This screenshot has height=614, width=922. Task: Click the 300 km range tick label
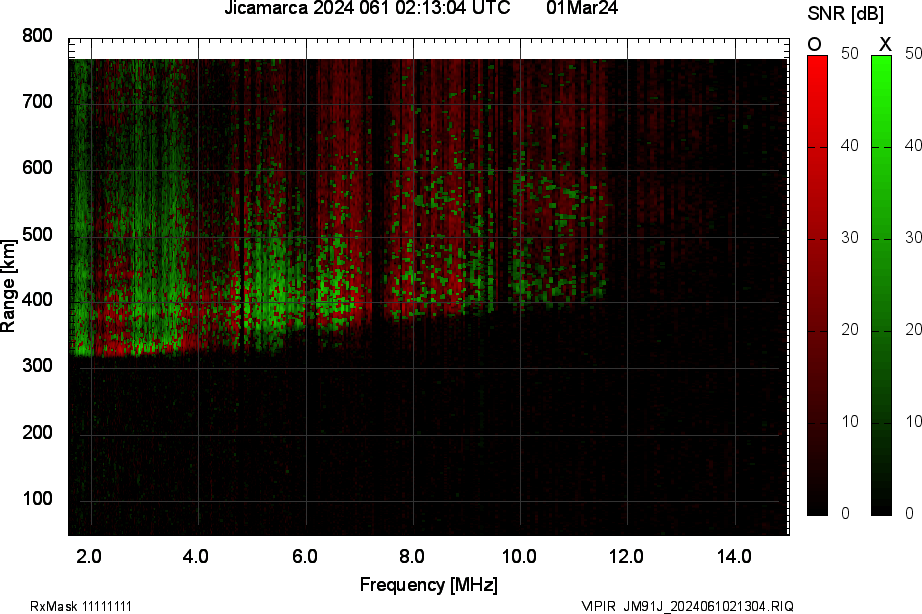[37, 367]
